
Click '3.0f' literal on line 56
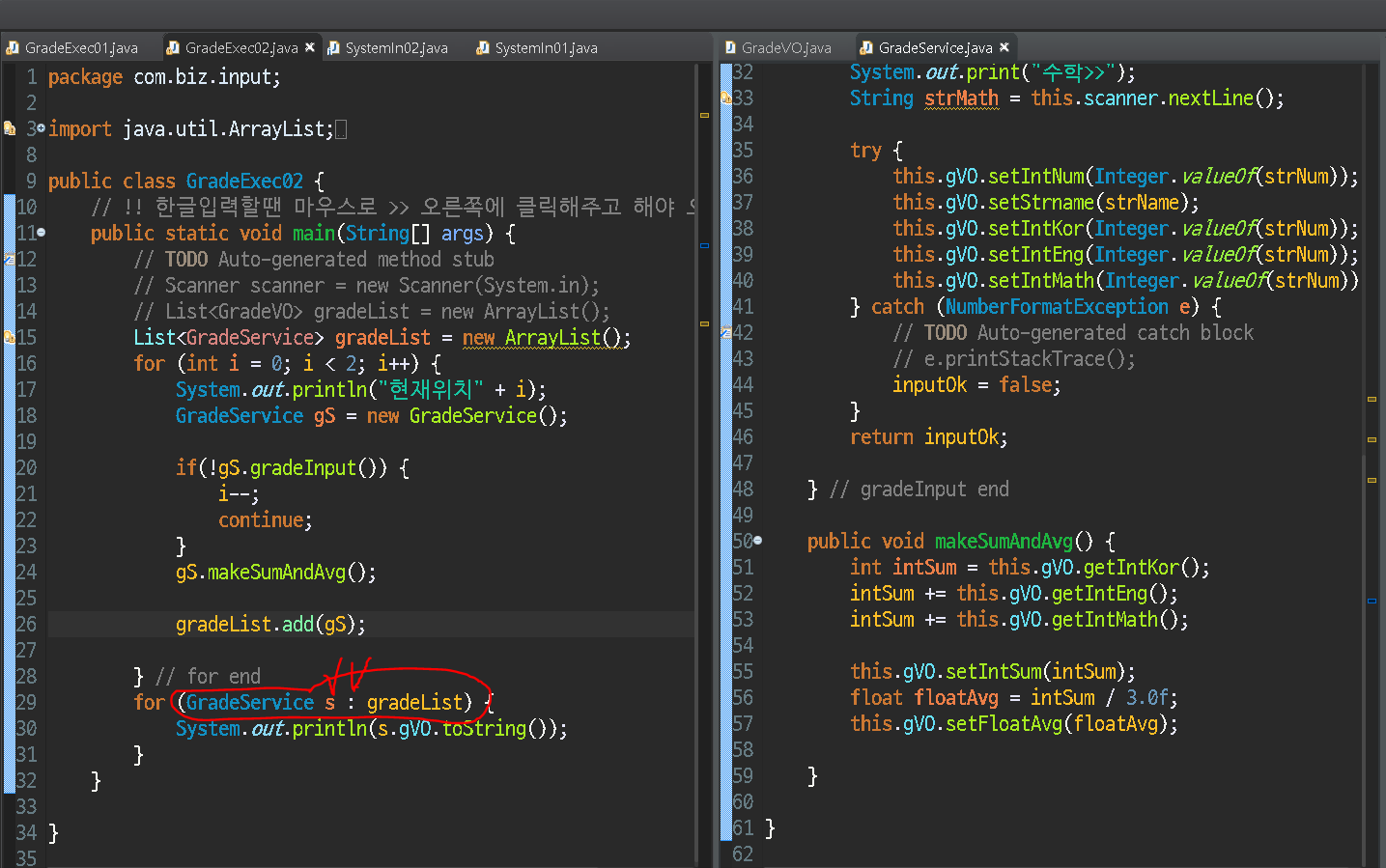click(x=1146, y=698)
